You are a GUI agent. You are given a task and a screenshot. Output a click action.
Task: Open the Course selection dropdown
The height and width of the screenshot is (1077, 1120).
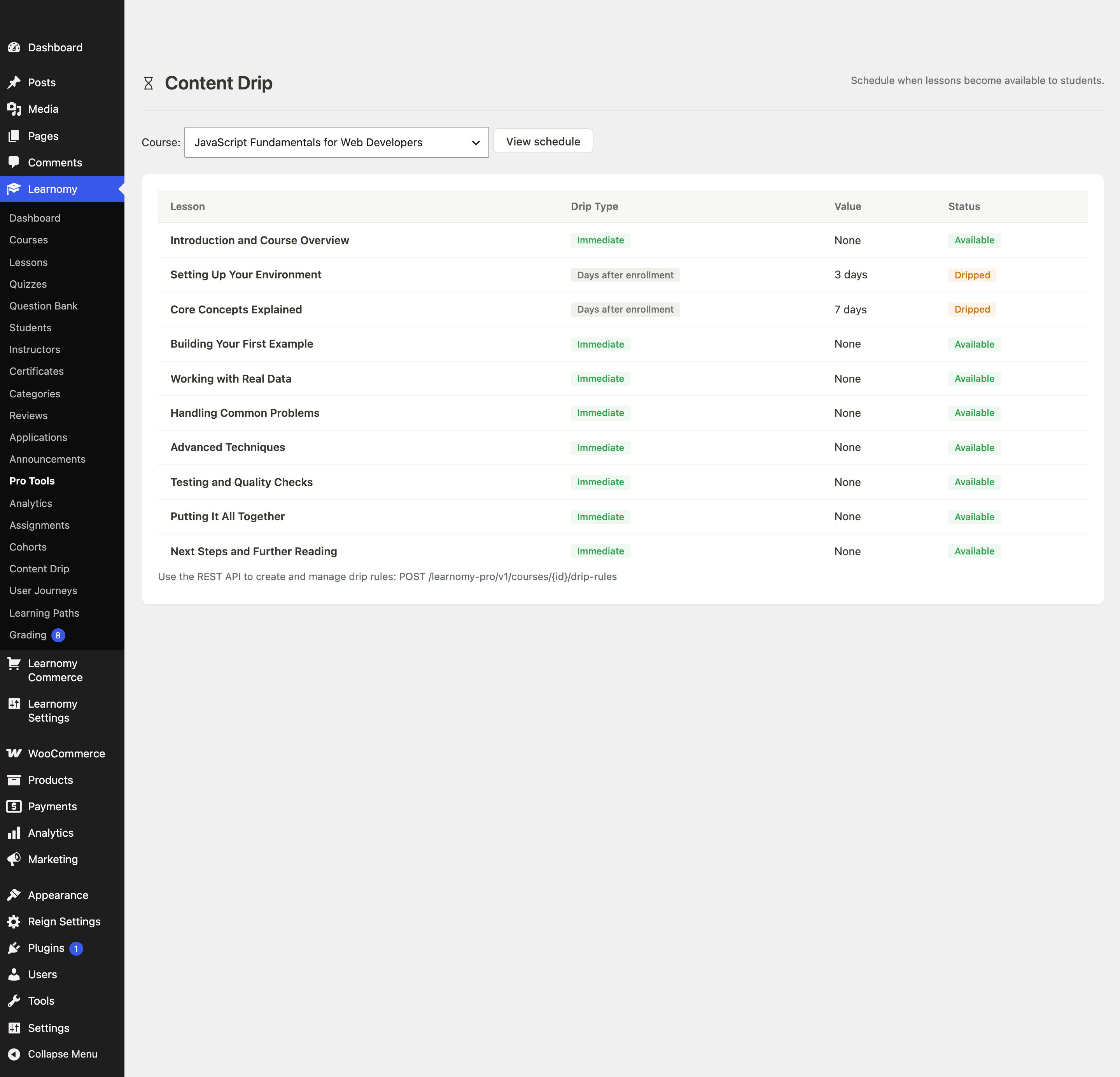[336, 142]
